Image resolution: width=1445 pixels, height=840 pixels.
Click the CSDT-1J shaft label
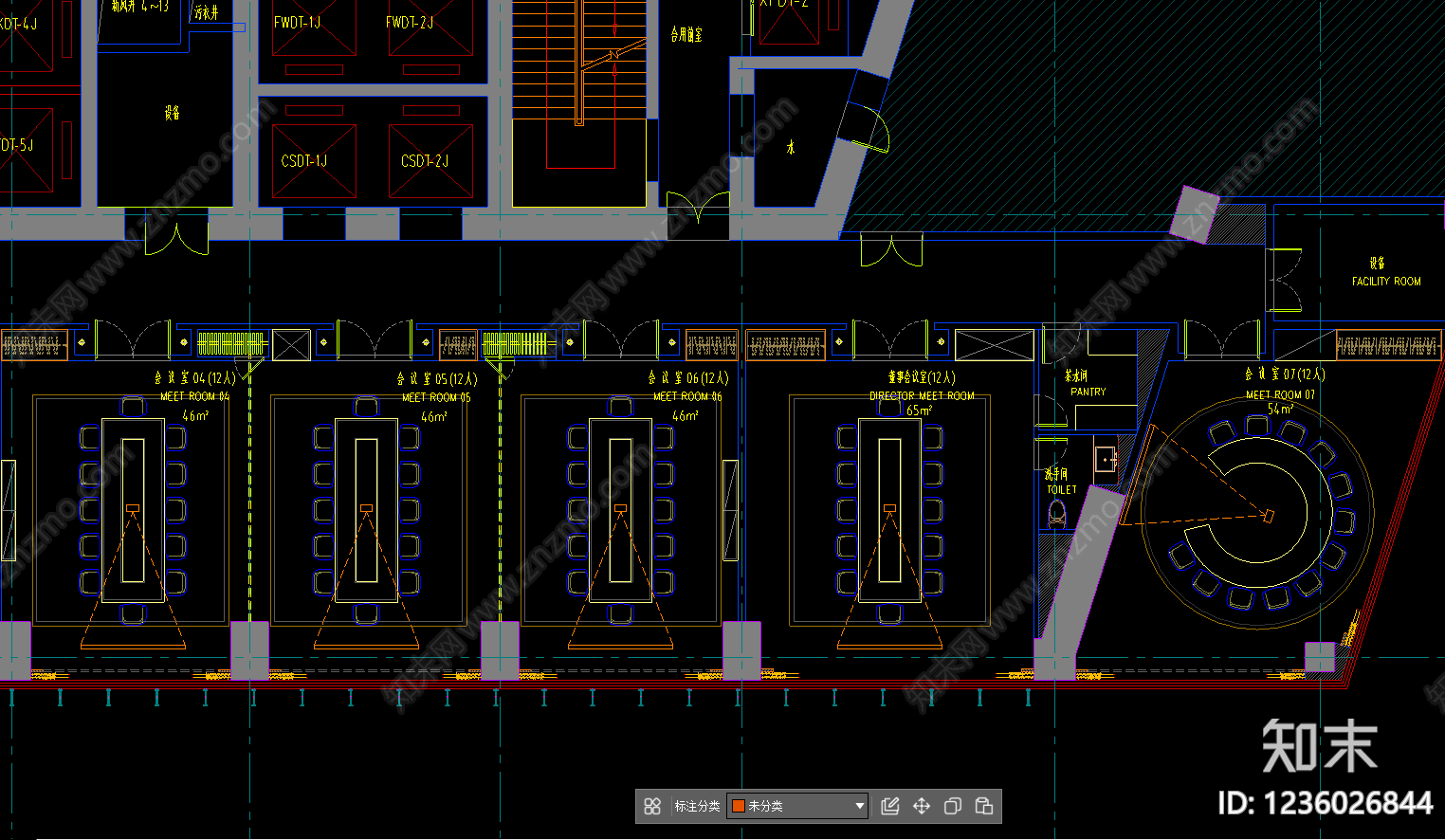coord(304,161)
